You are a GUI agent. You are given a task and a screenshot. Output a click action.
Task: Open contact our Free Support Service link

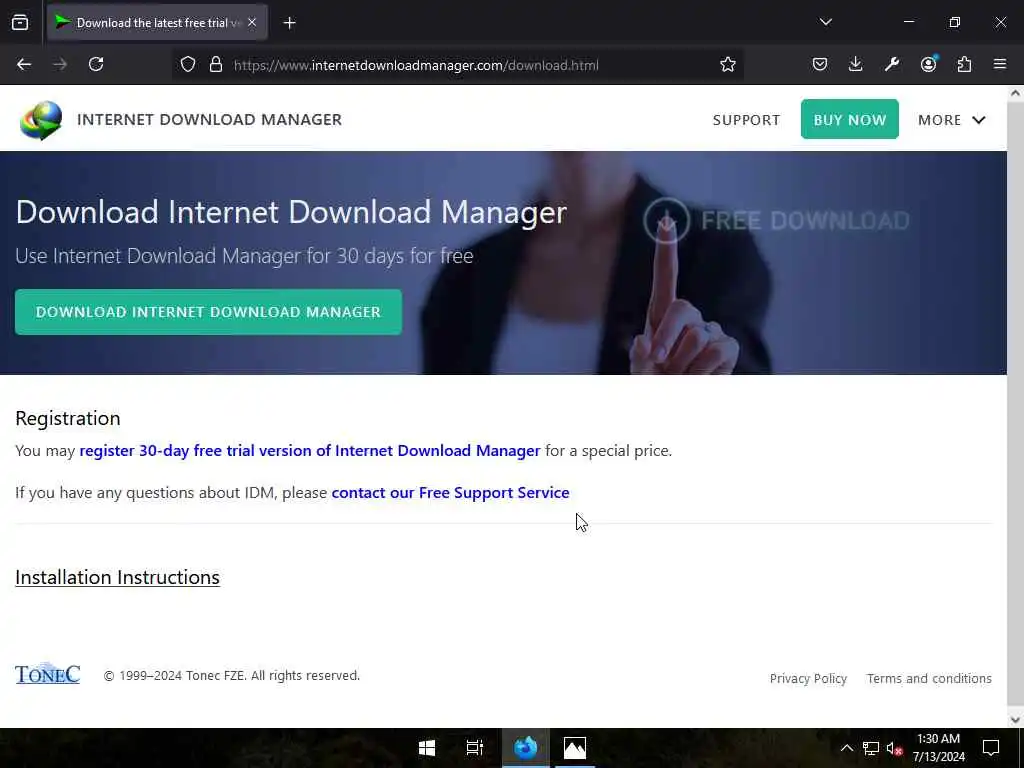point(450,492)
